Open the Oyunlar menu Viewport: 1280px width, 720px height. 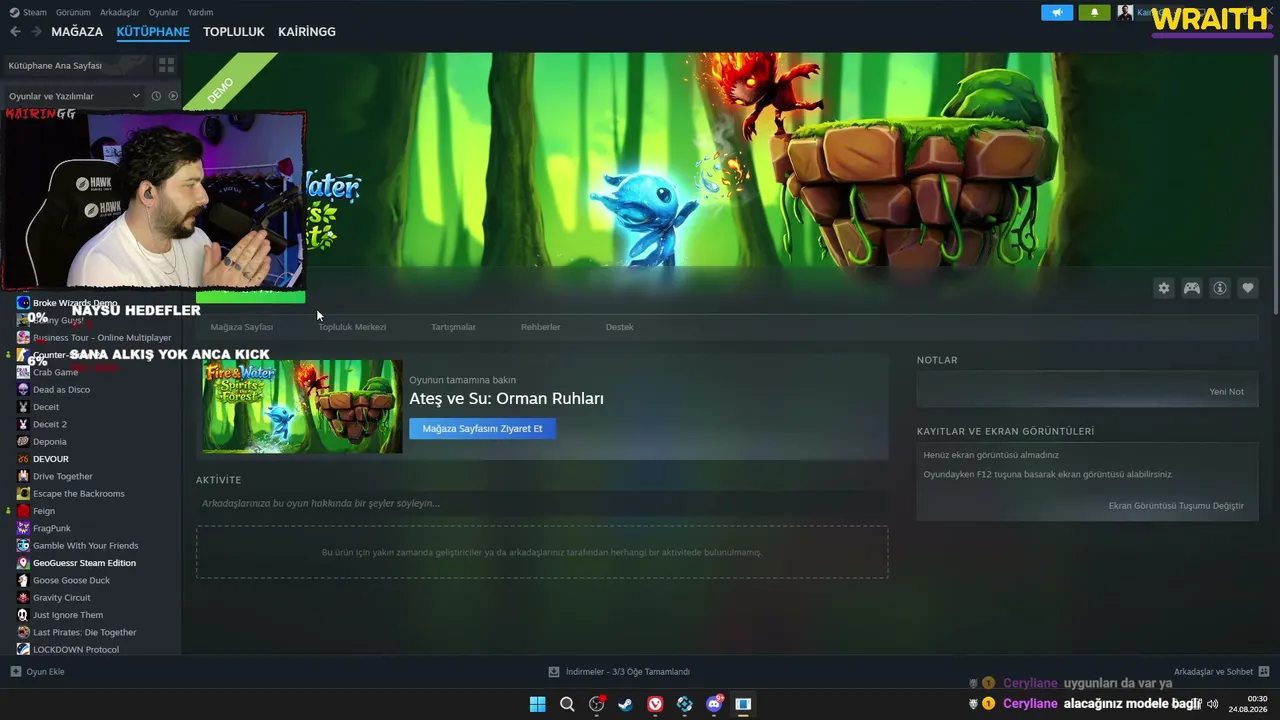coord(164,13)
